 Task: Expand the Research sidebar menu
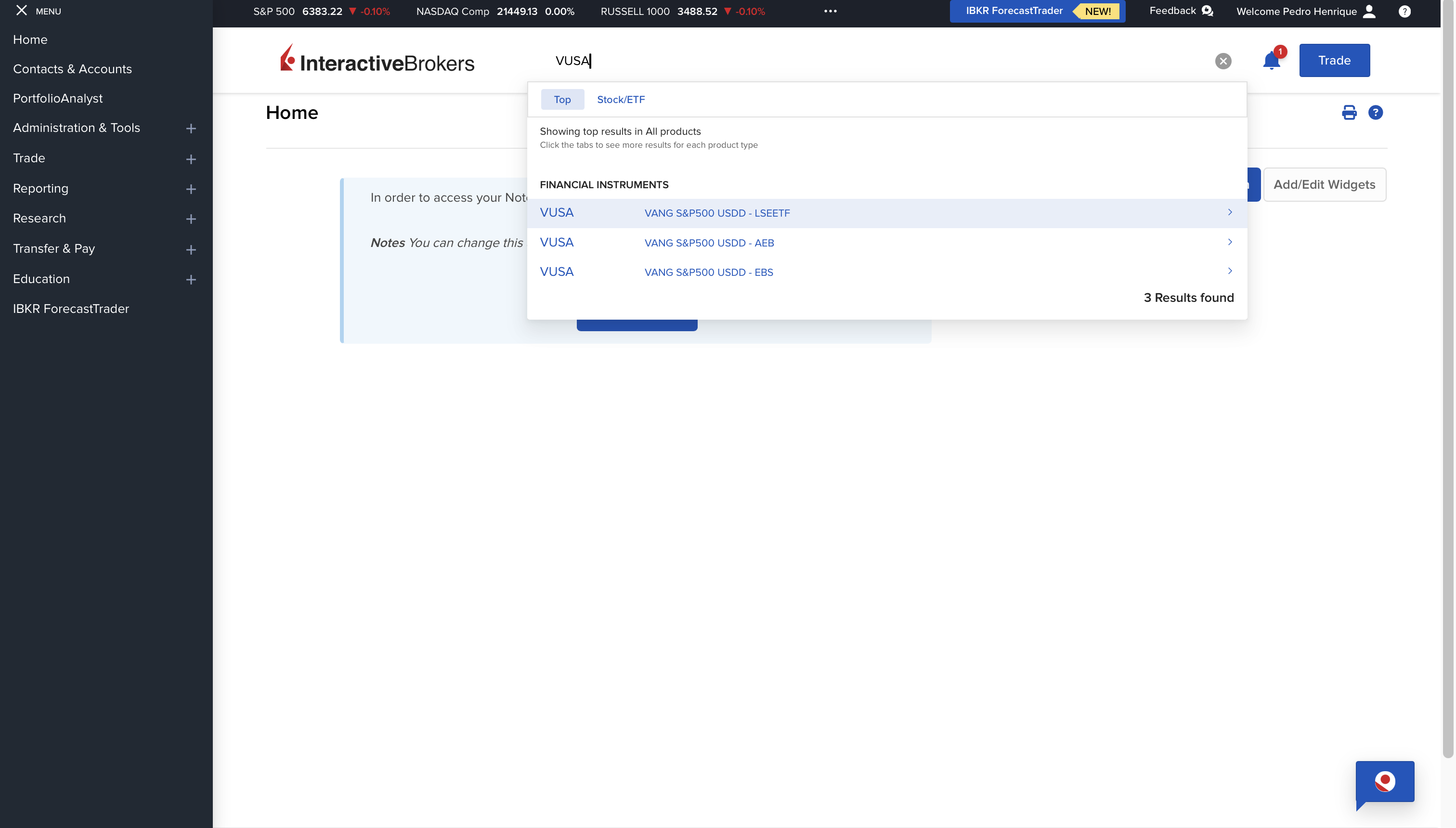(x=191, y=219)
